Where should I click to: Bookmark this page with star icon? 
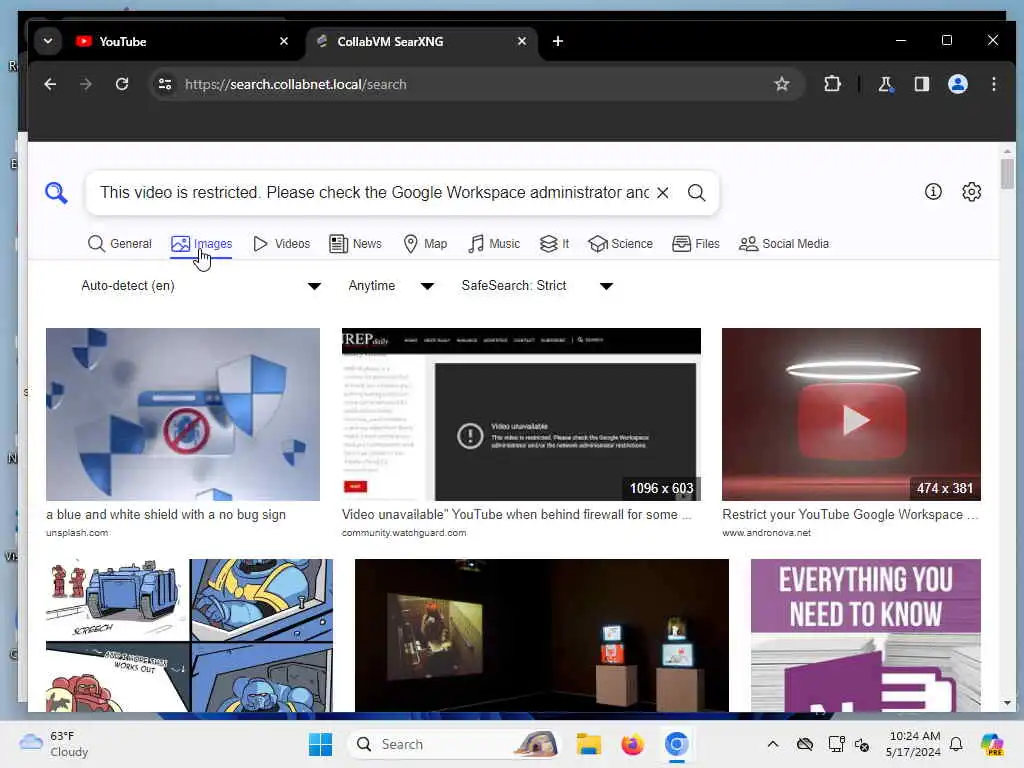782,84
